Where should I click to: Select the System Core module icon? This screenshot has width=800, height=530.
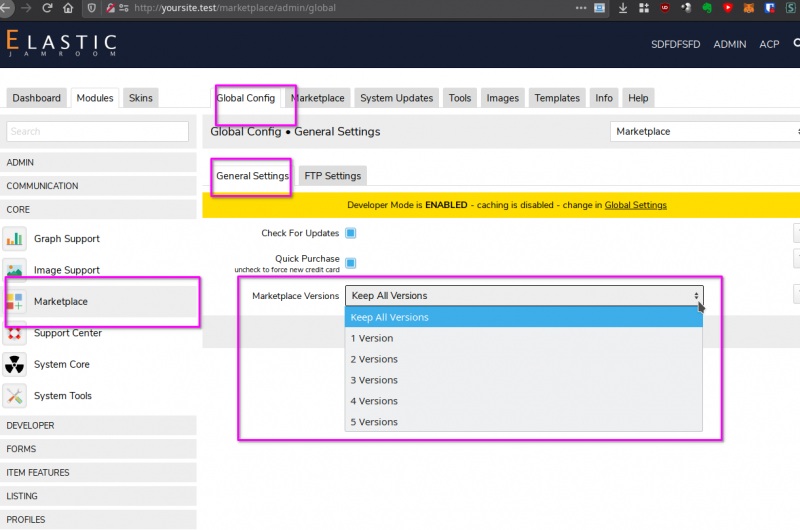(x=15, y=364)
